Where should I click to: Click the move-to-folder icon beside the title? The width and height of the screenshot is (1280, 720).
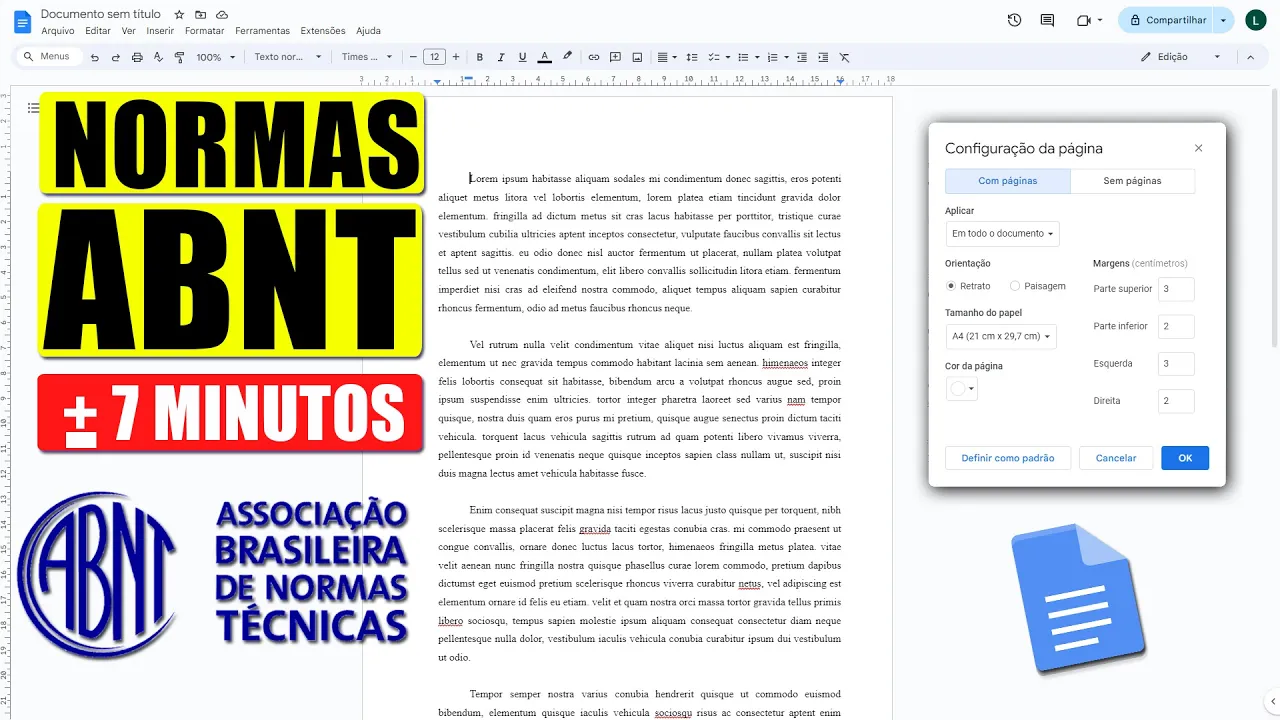pos(201,15)
